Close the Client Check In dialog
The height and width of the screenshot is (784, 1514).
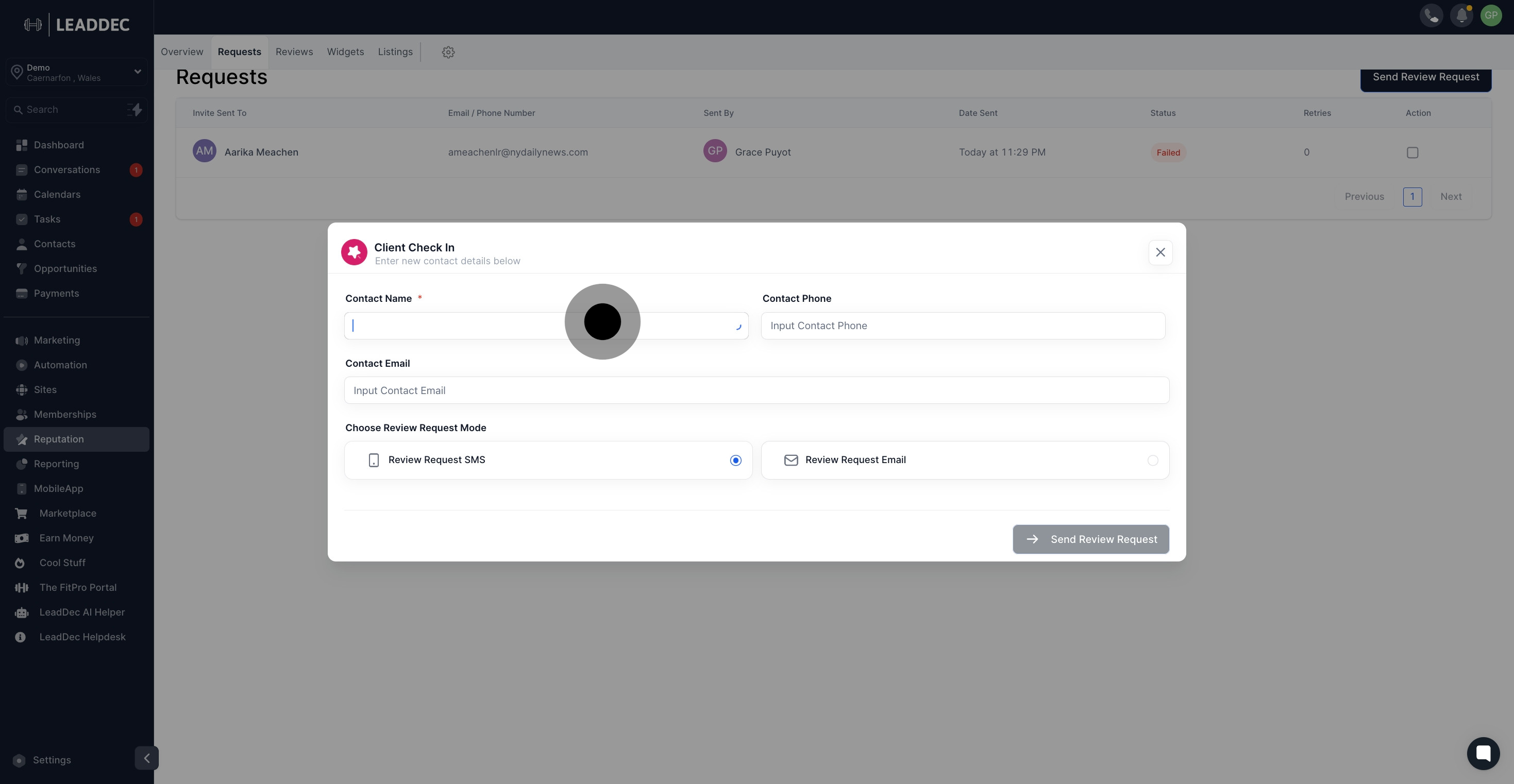[x=1160, y=252]
